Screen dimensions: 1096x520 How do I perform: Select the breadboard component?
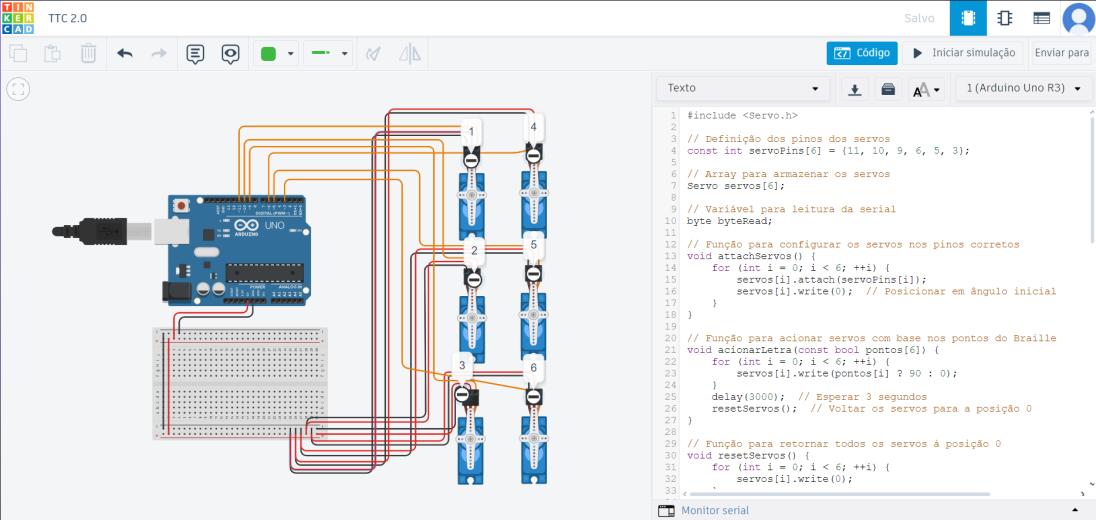click(x=240, y=383)
